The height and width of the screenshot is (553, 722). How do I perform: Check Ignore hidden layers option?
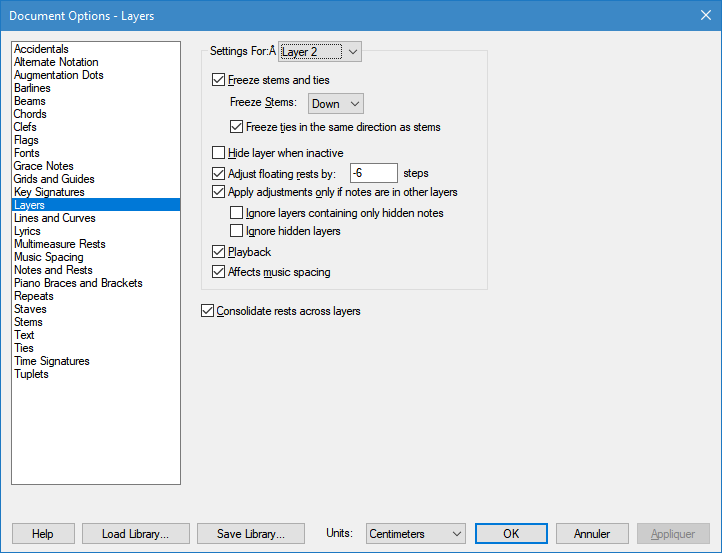coord(237,231)
